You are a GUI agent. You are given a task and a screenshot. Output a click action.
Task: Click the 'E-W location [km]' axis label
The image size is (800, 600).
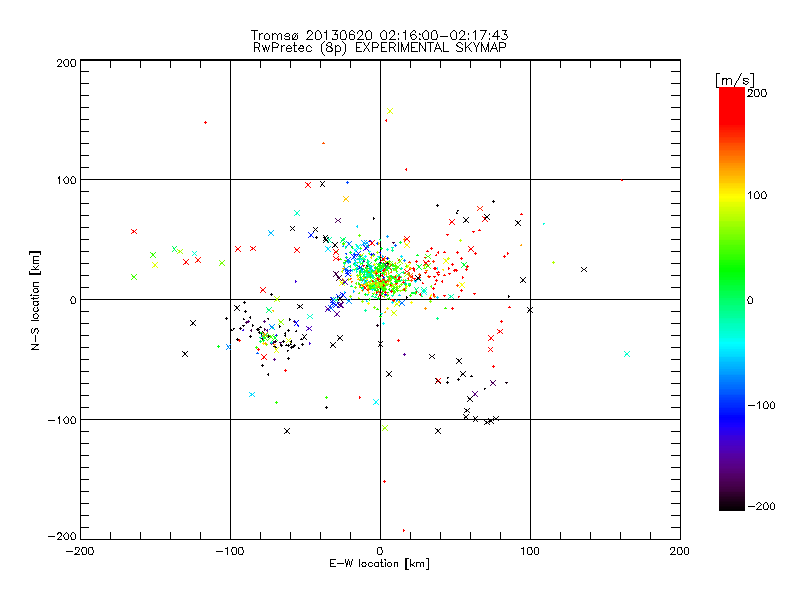coord(379,564)
